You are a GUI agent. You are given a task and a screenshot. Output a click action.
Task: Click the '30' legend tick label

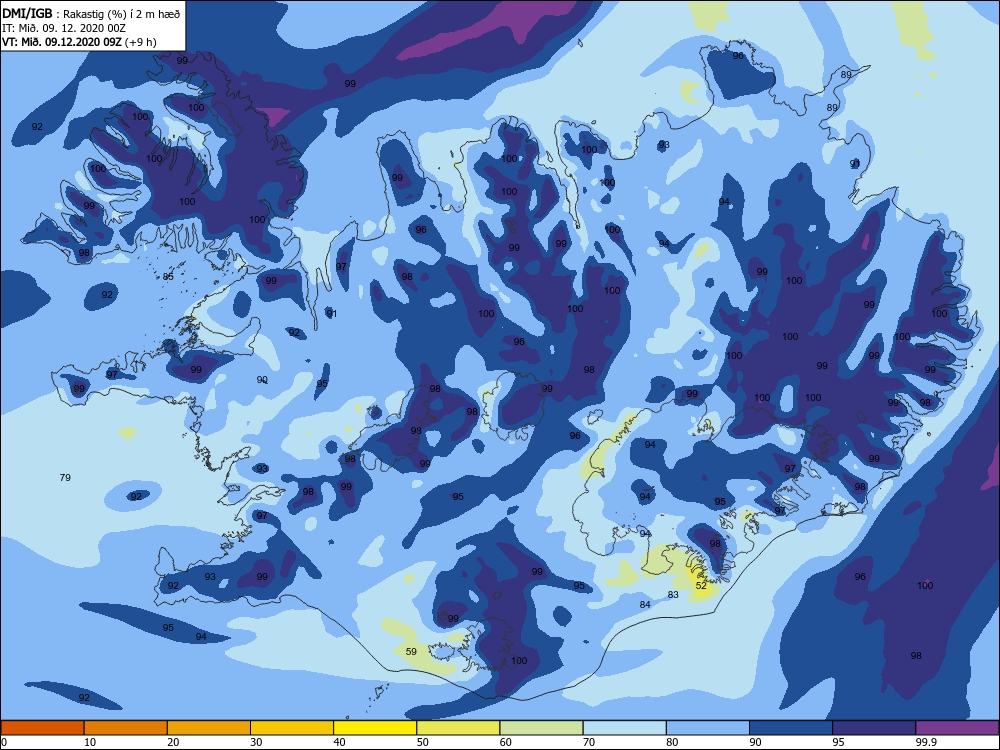(256, 742)
